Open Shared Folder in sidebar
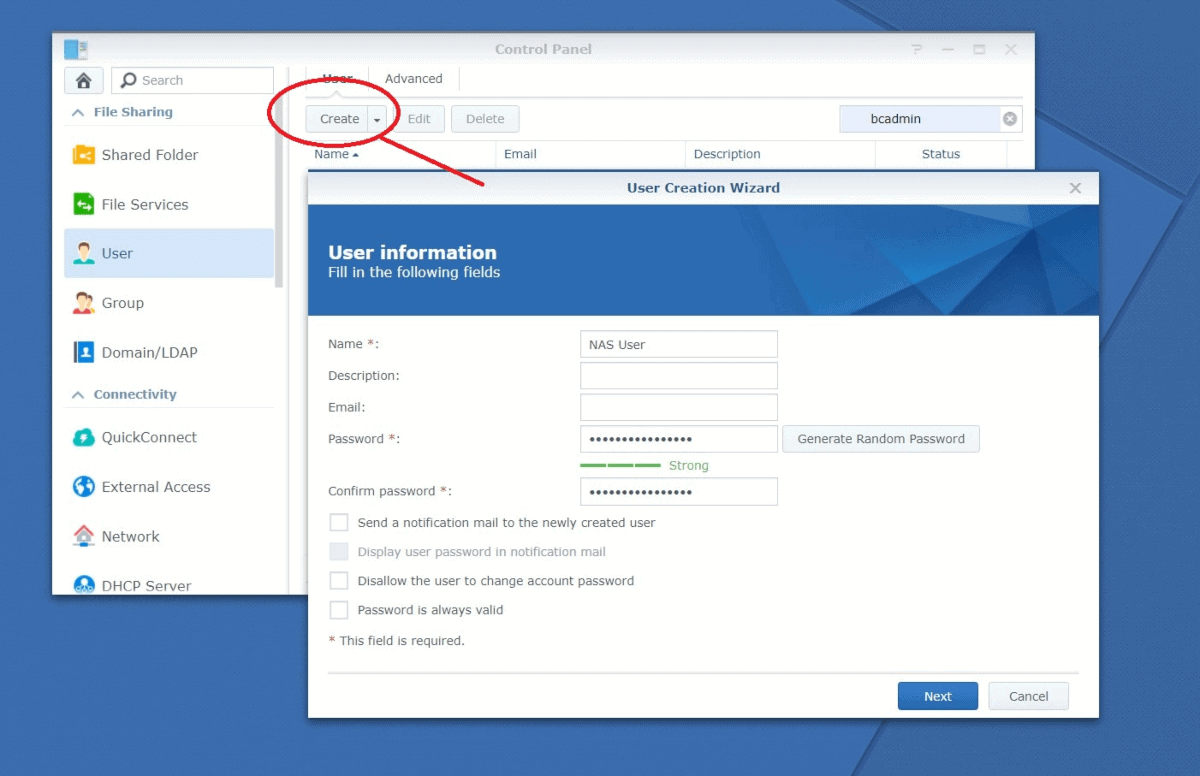 (x=169, y=155)
